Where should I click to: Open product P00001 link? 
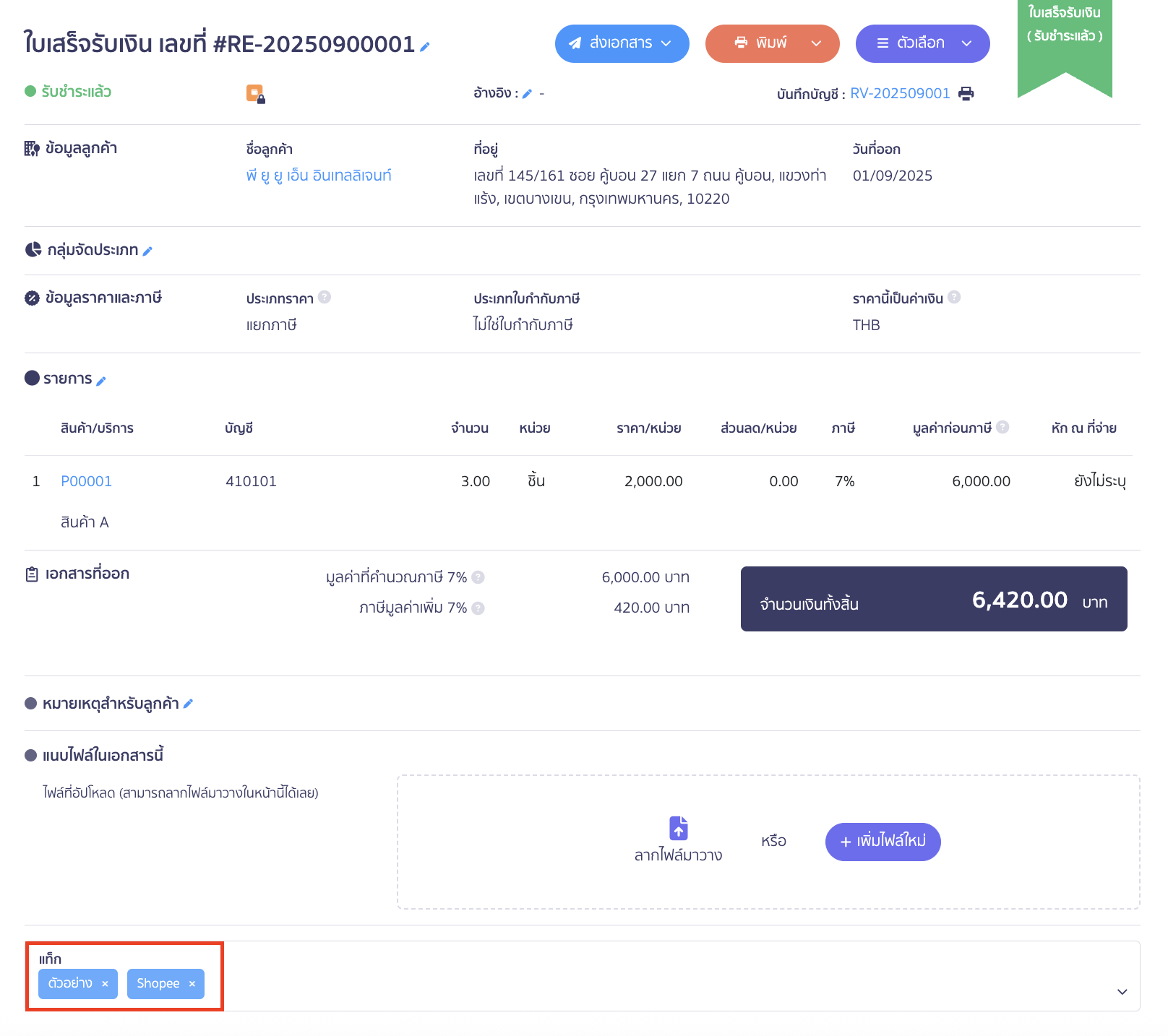tap(86, 481)
